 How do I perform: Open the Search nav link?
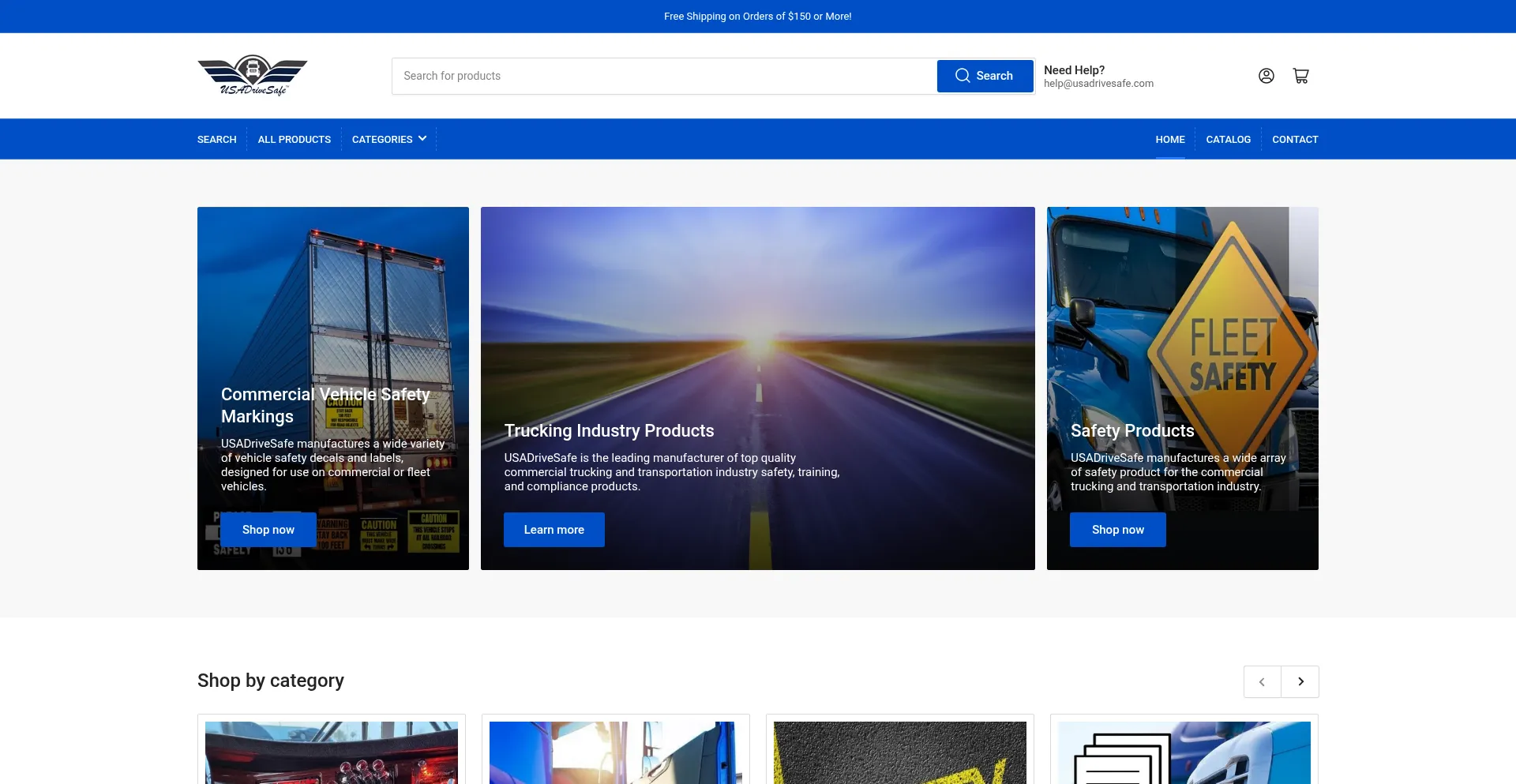point(217,139)
